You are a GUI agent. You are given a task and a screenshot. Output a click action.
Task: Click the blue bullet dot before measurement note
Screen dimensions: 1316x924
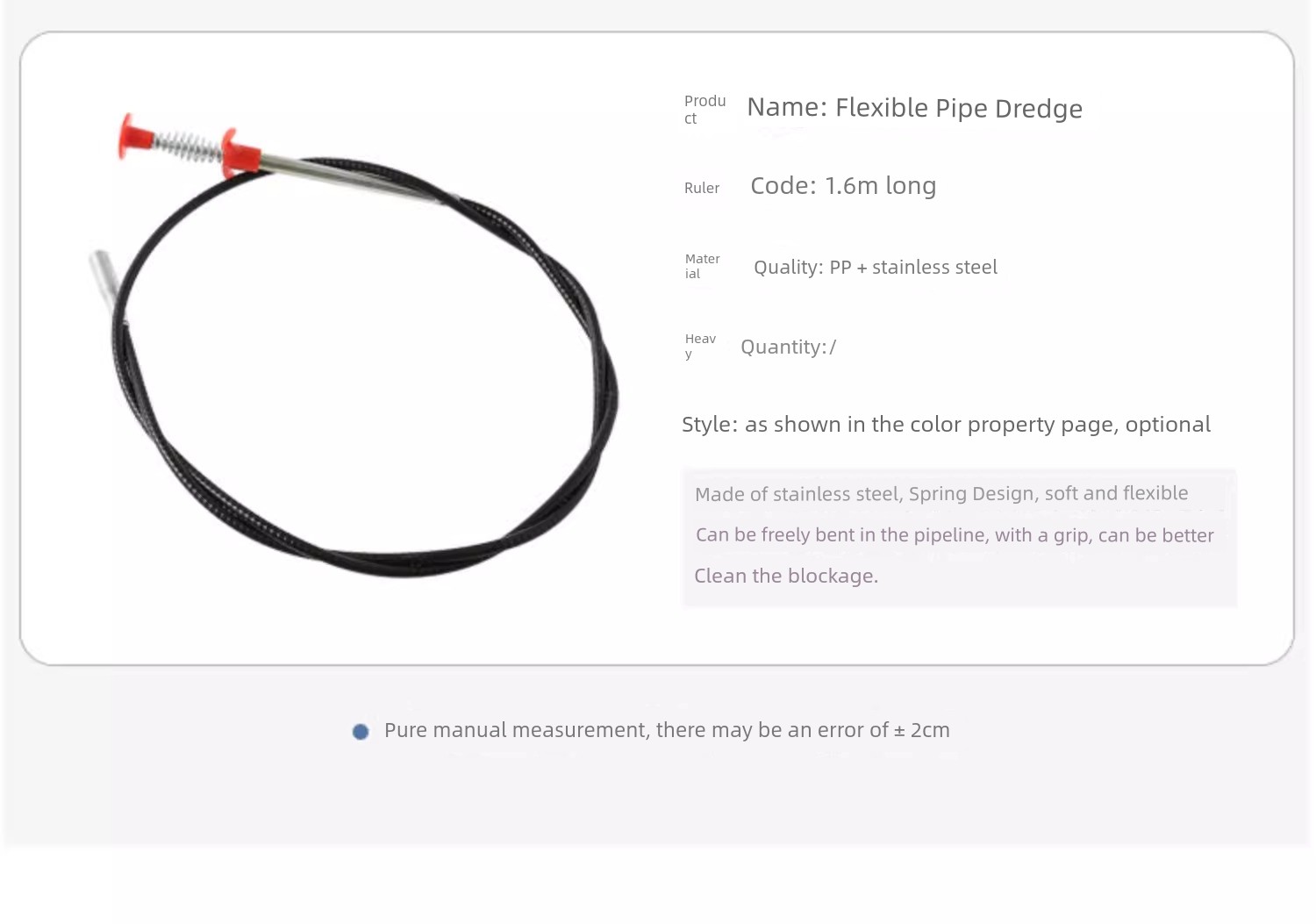coord(361,732)
